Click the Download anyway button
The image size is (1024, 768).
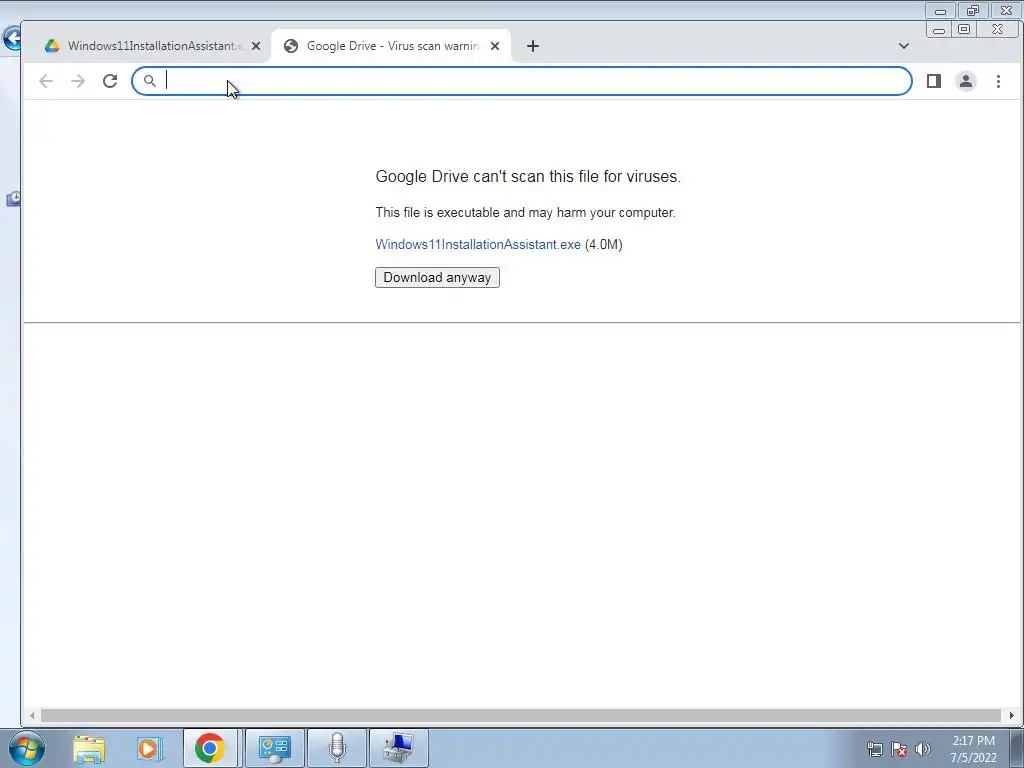click(437, 278)
